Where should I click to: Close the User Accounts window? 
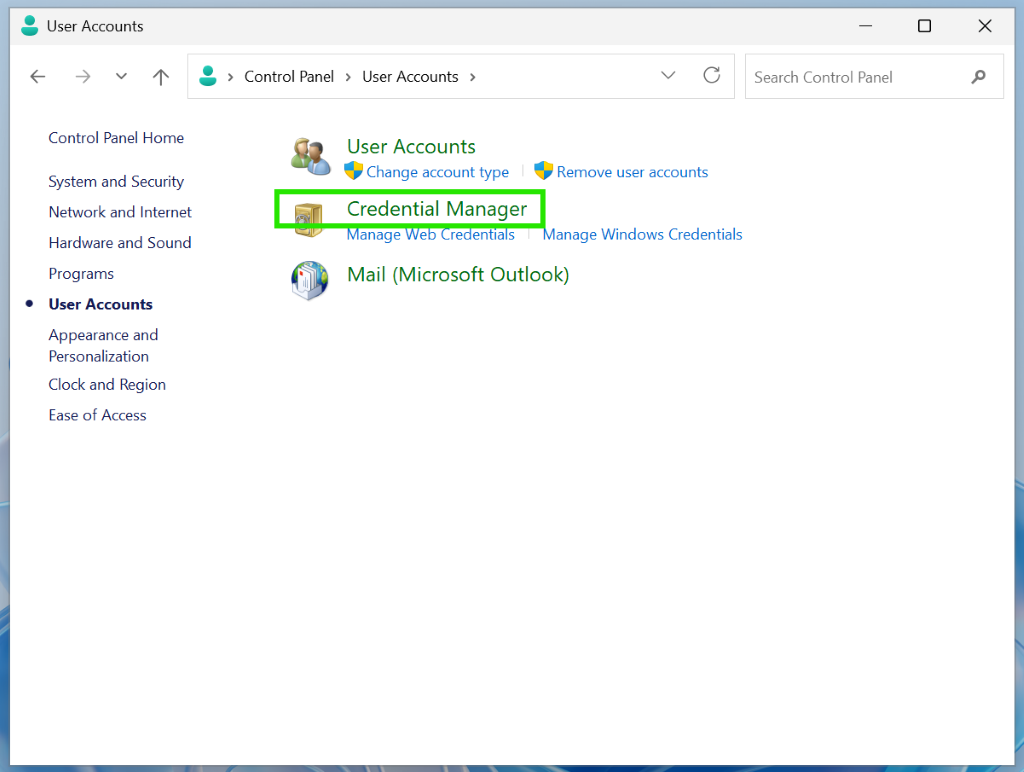(x=985, y=26)
